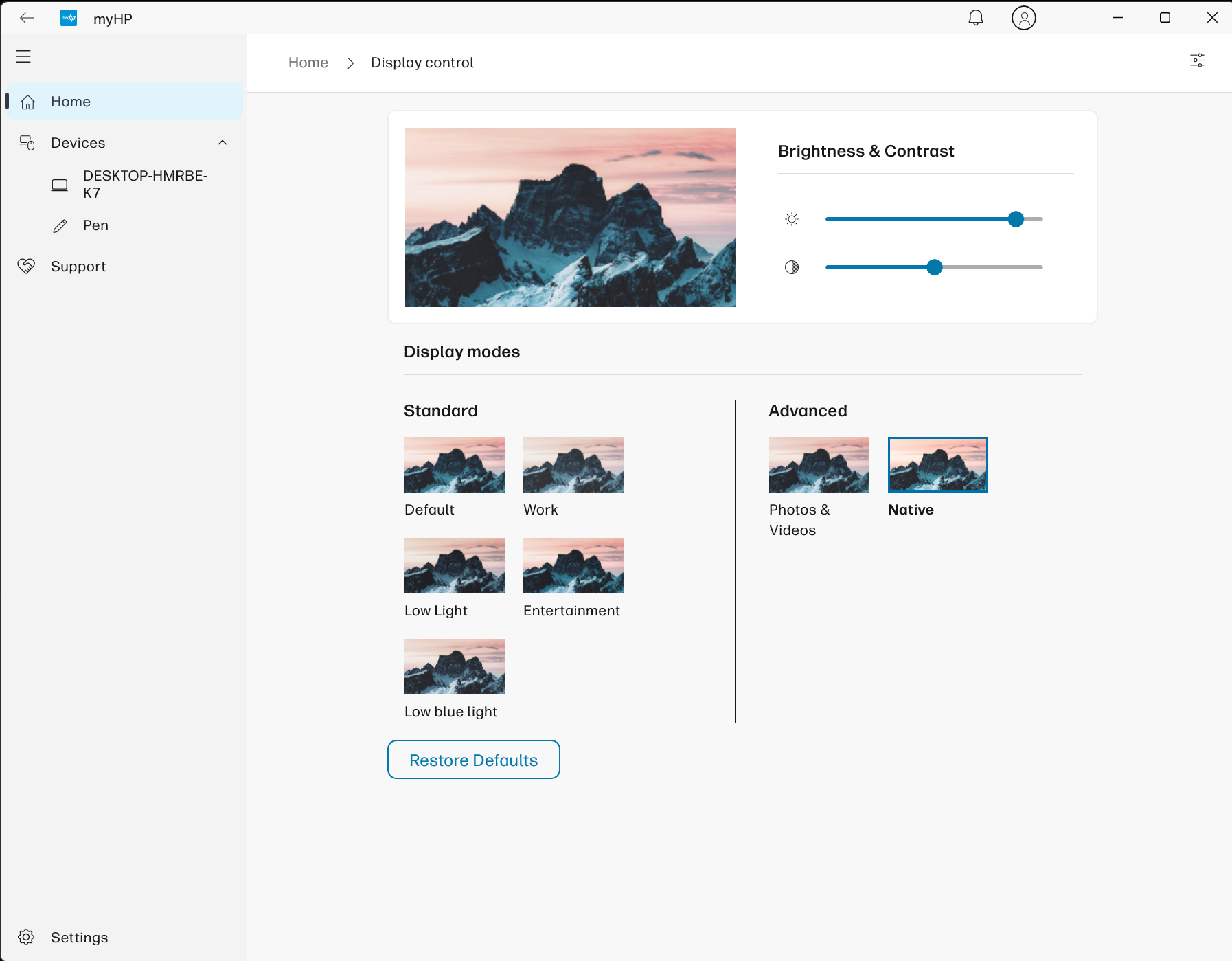Open Settings at the sidebar bottom

pos(79,938)
